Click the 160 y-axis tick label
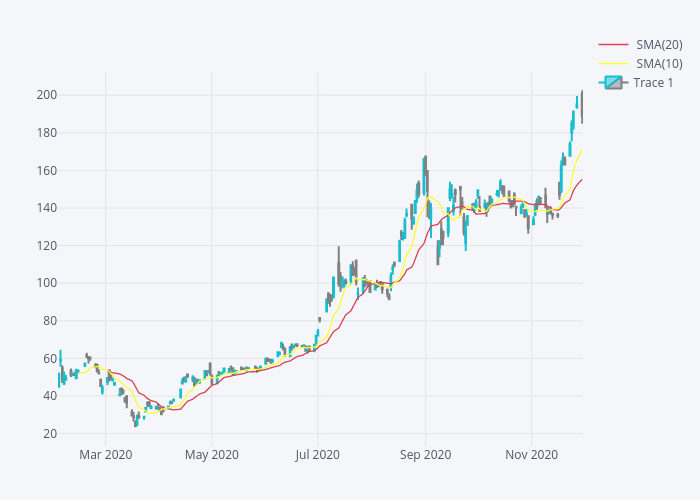 coord(47,171)
